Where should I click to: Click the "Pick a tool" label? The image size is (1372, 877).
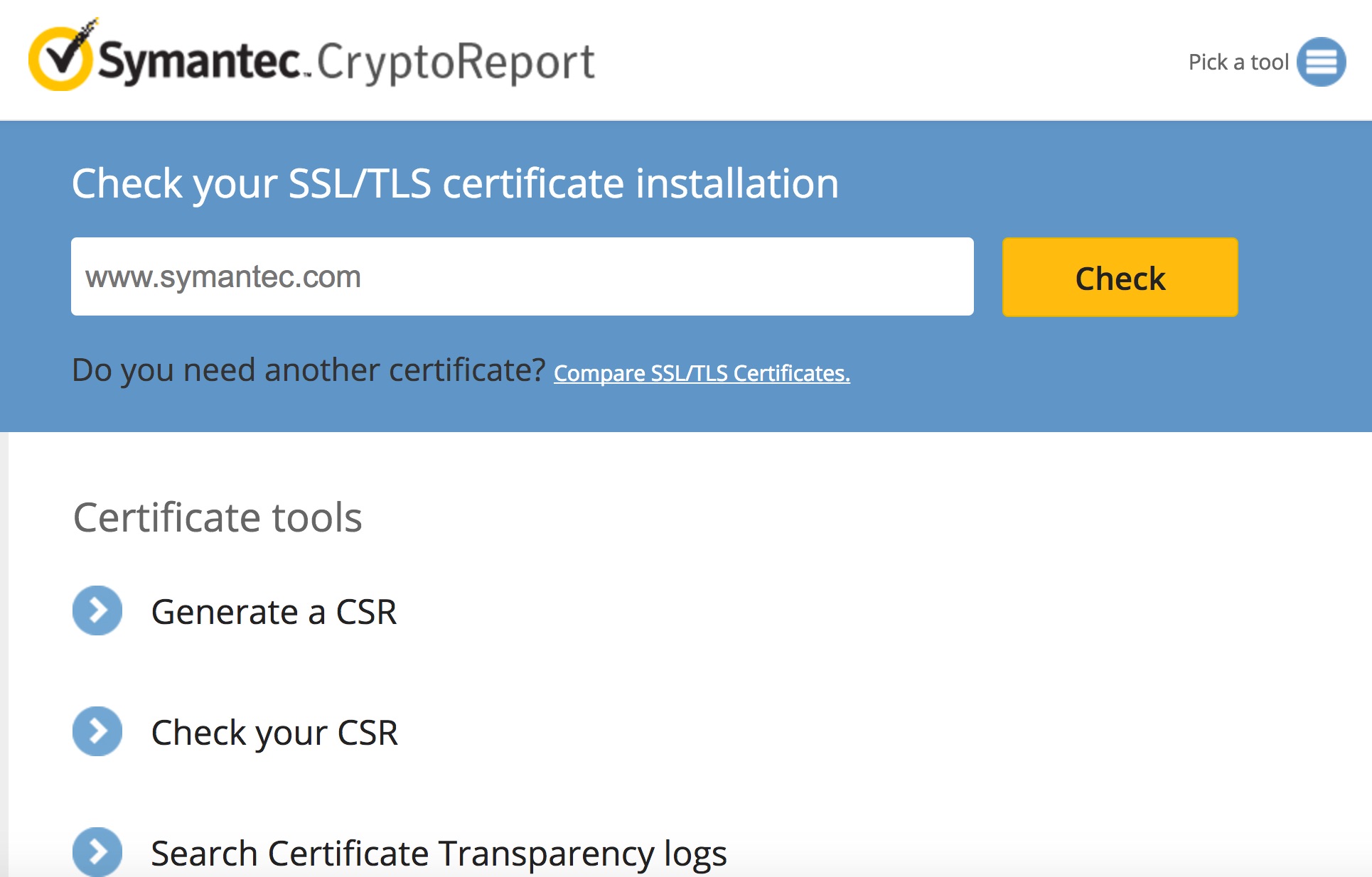click(x=1238, y=63)
